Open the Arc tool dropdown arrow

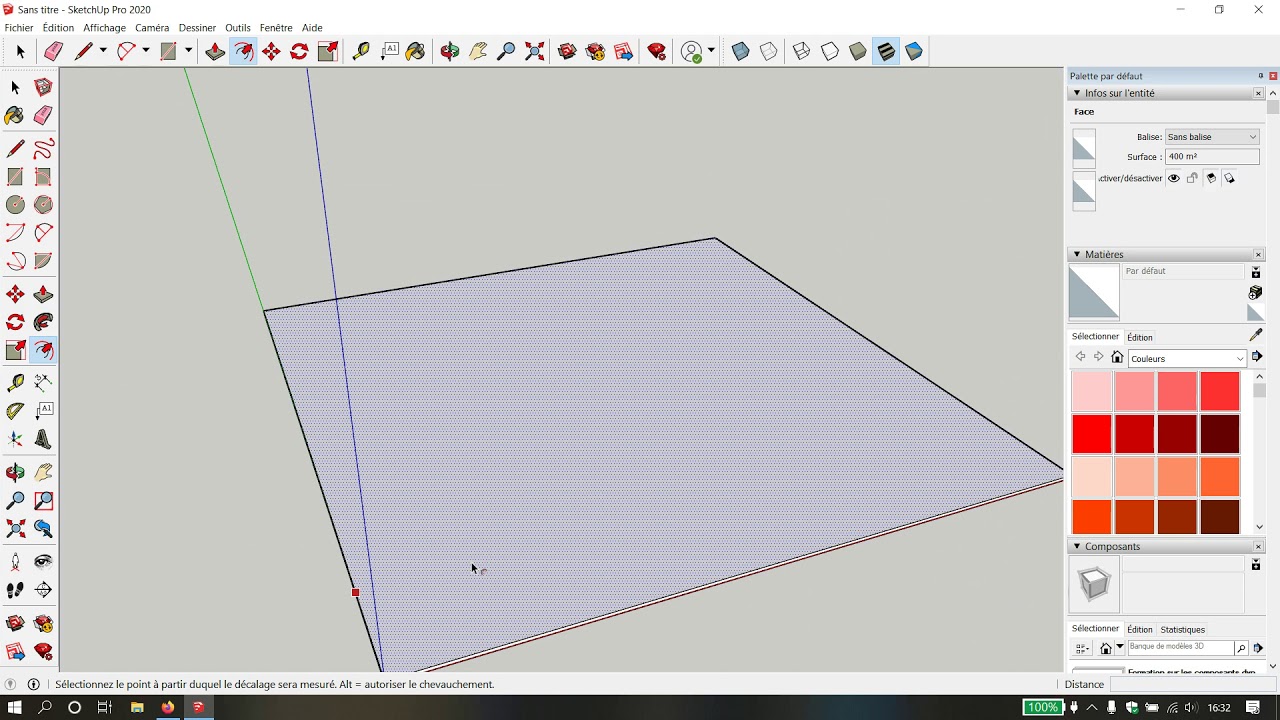pyautogui.click(x=146, y=51)
